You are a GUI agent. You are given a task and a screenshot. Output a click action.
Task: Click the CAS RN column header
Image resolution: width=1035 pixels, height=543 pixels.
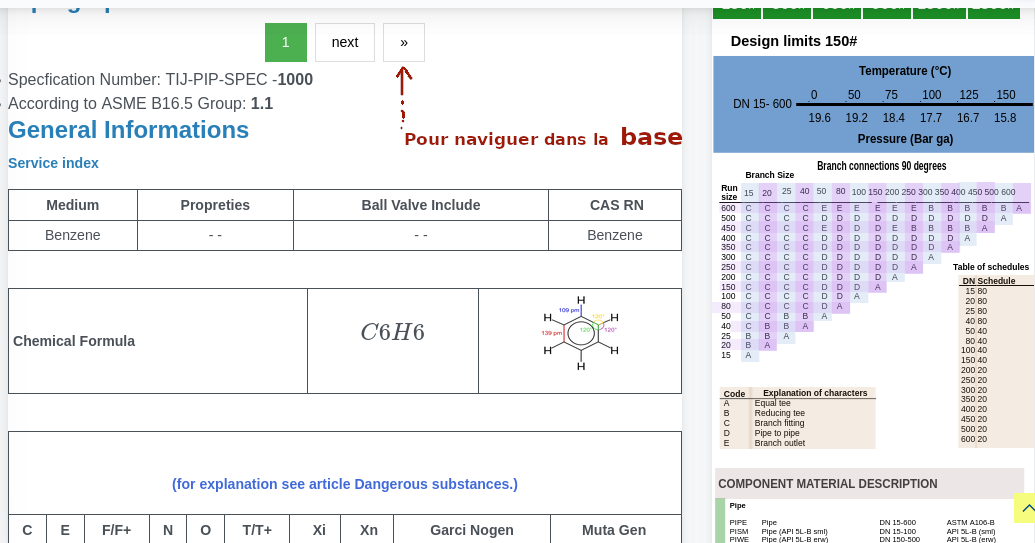point(615,205)
